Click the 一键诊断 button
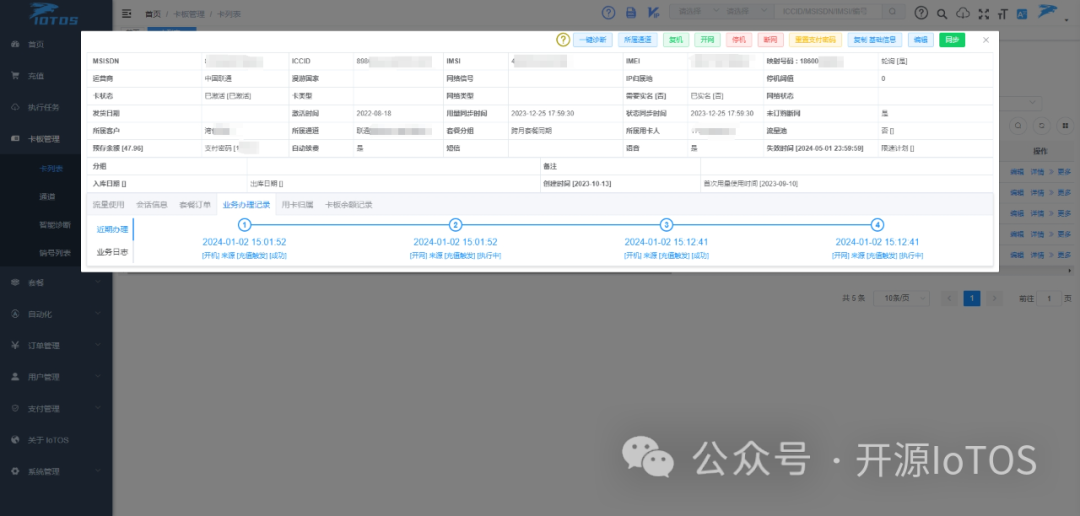The height and width of the screenshot is (516, 1080). click(x=592, y=40)
